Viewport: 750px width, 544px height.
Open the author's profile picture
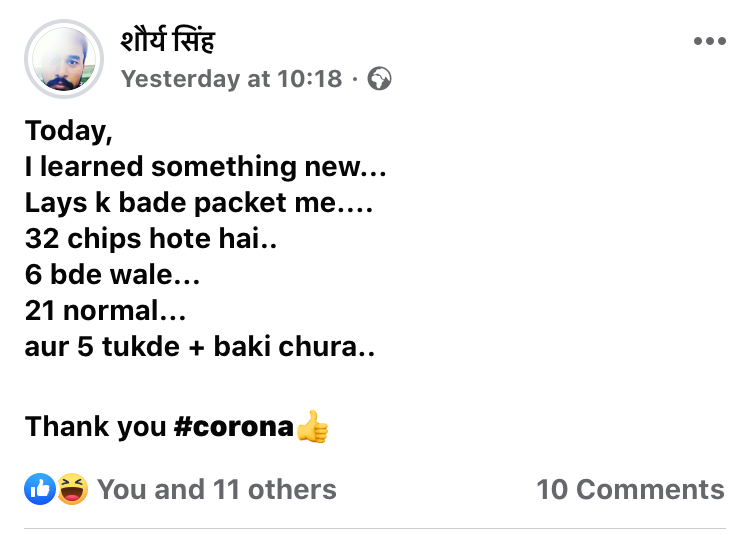pos(64,59)
